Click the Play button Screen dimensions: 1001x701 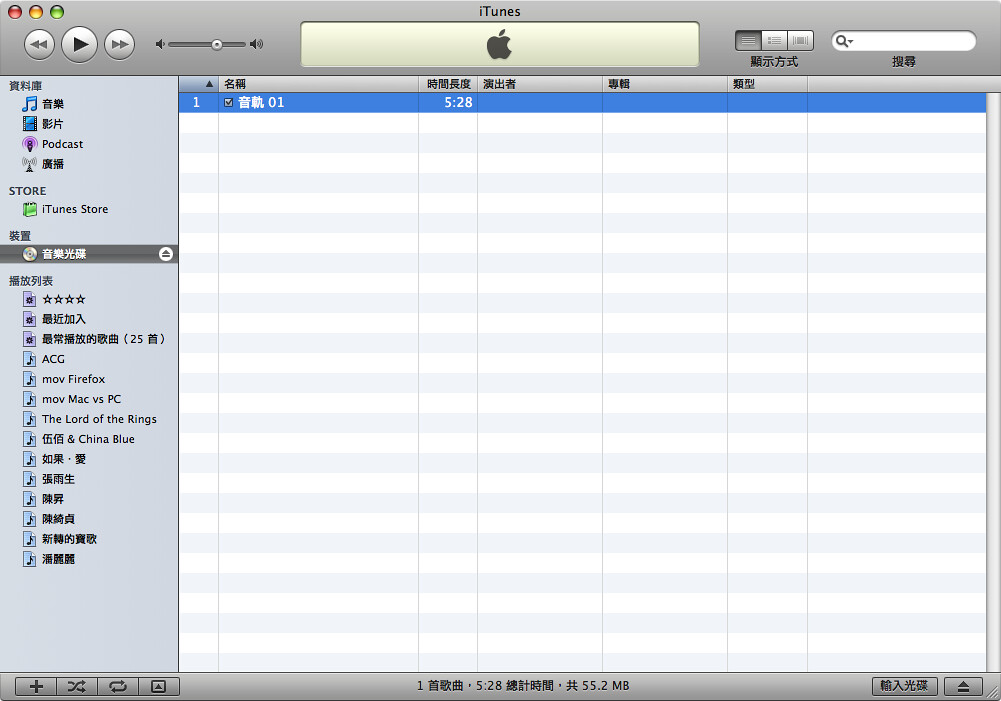coord(80,44)
